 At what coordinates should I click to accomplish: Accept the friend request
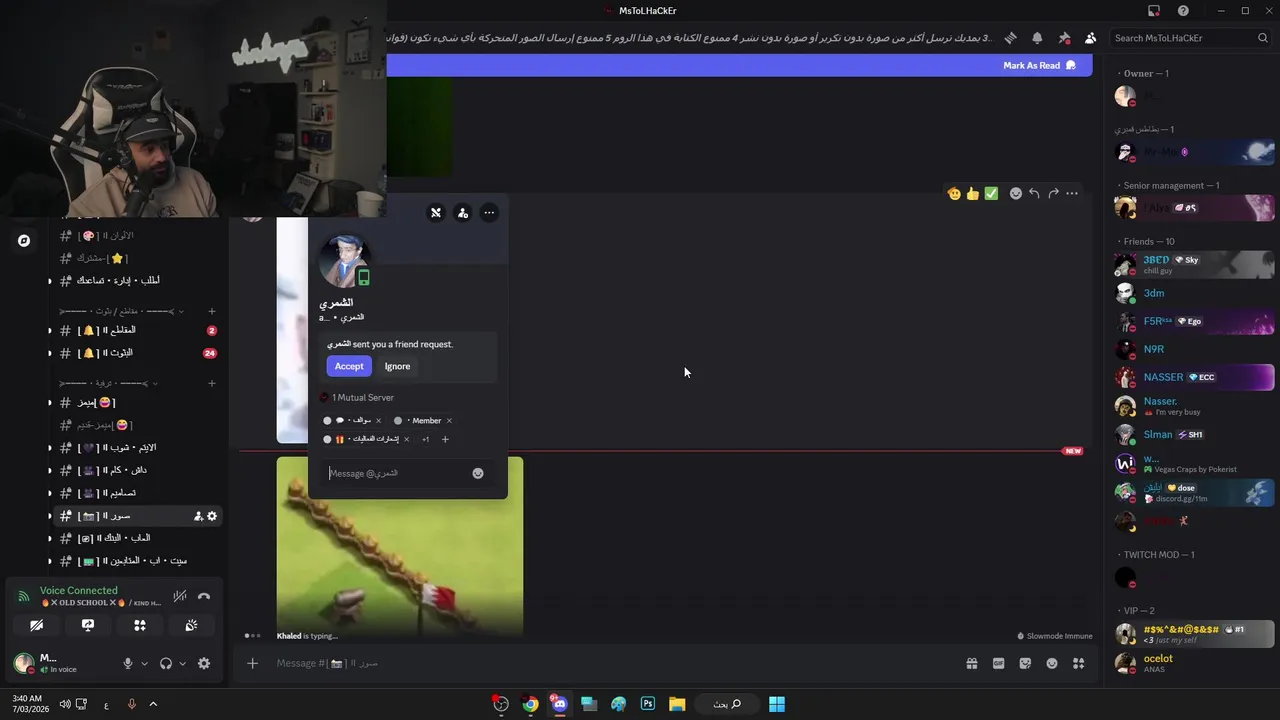[x=349, y=366]
